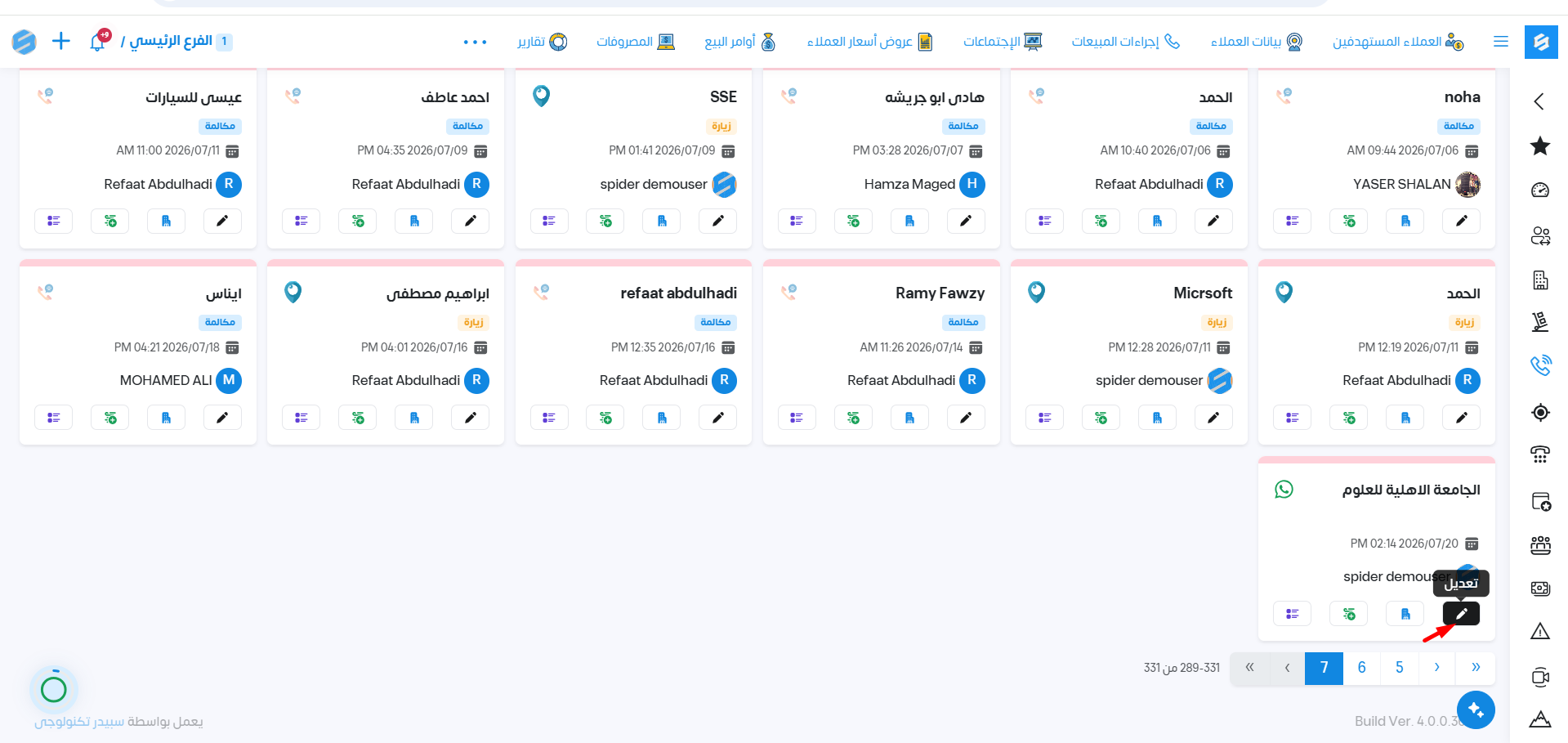Screen dimensions: 1568x743
Task: Open the تقارير reports menu
Action: (543, 42)
